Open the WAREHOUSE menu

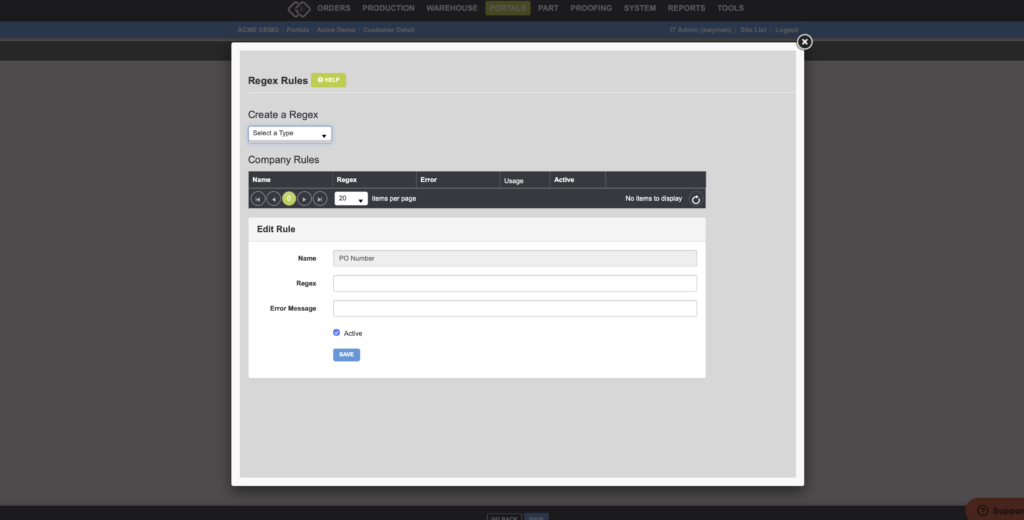tap(452, 8)
